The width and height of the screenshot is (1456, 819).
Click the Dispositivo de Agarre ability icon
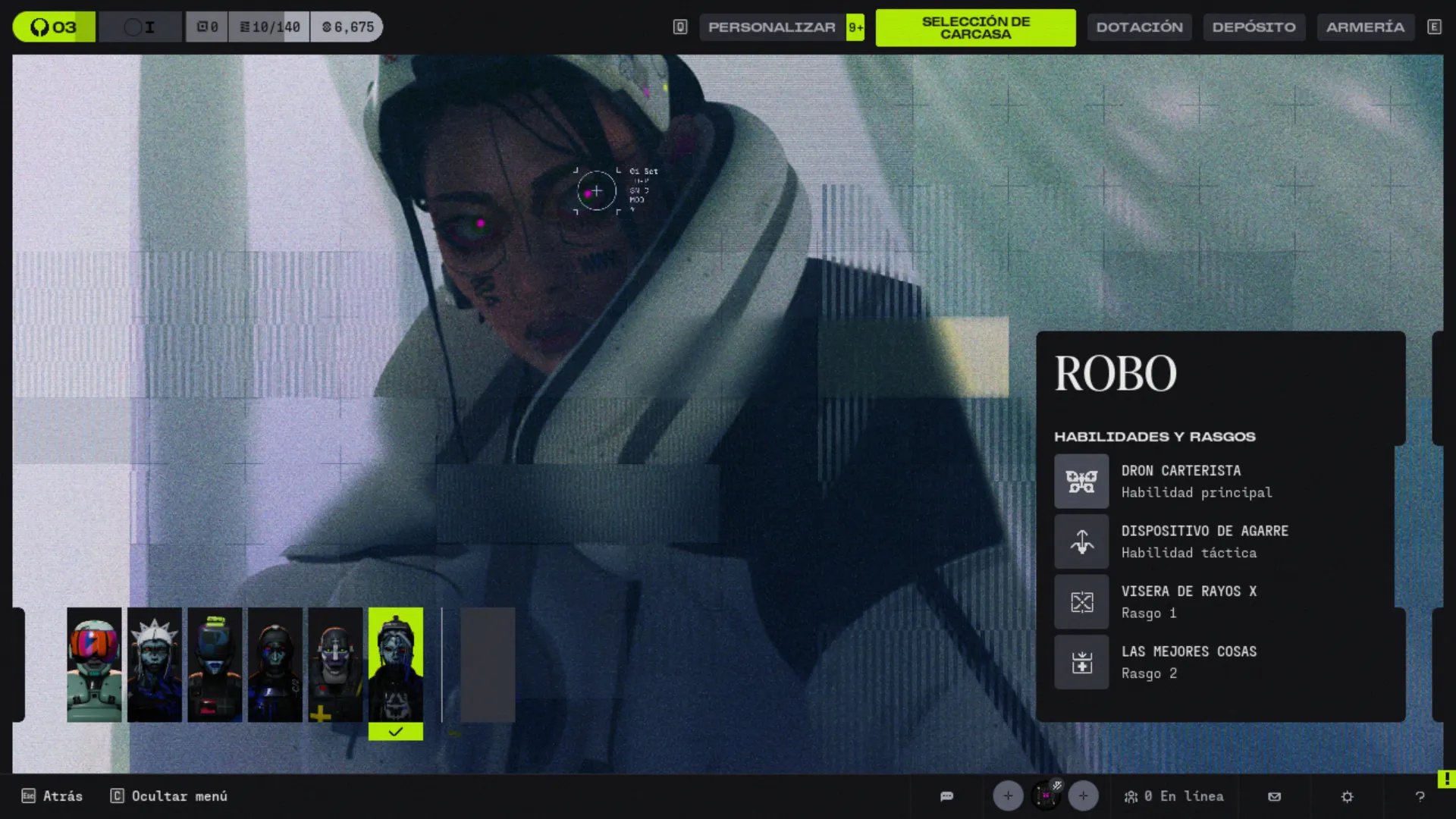1081,541
